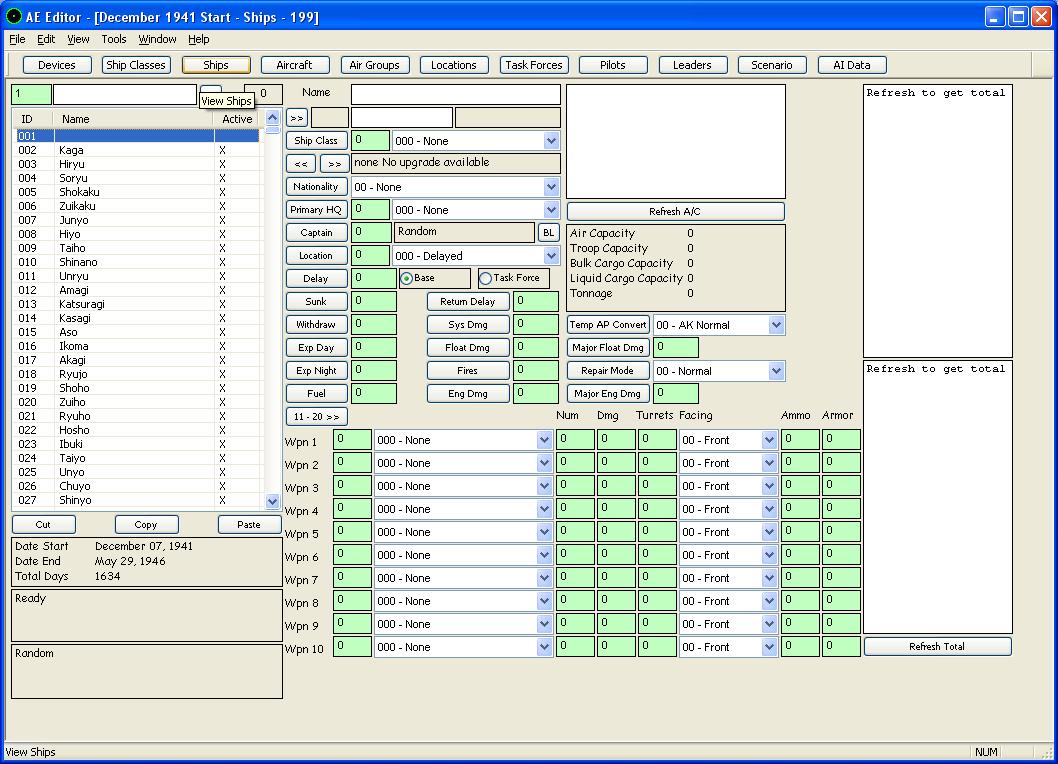
Task: Open the View menu
Action: click(x=78, y=39)
